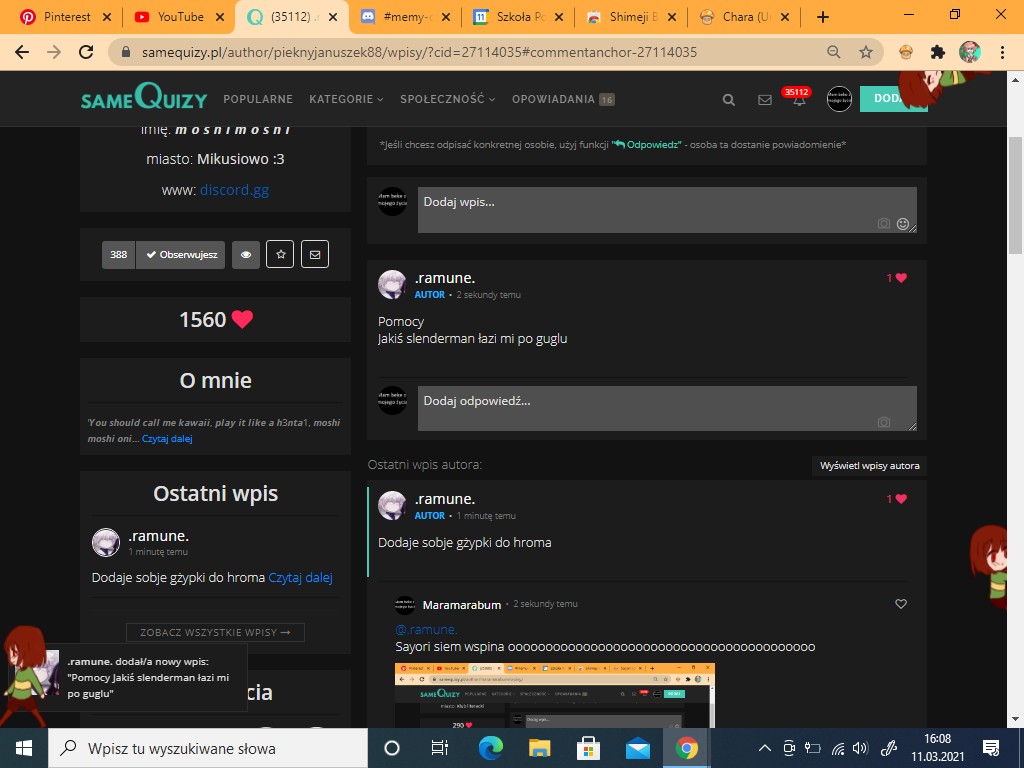Toggle the Obserwujesz follow button

pyautogui.click(x=181, y=255)
